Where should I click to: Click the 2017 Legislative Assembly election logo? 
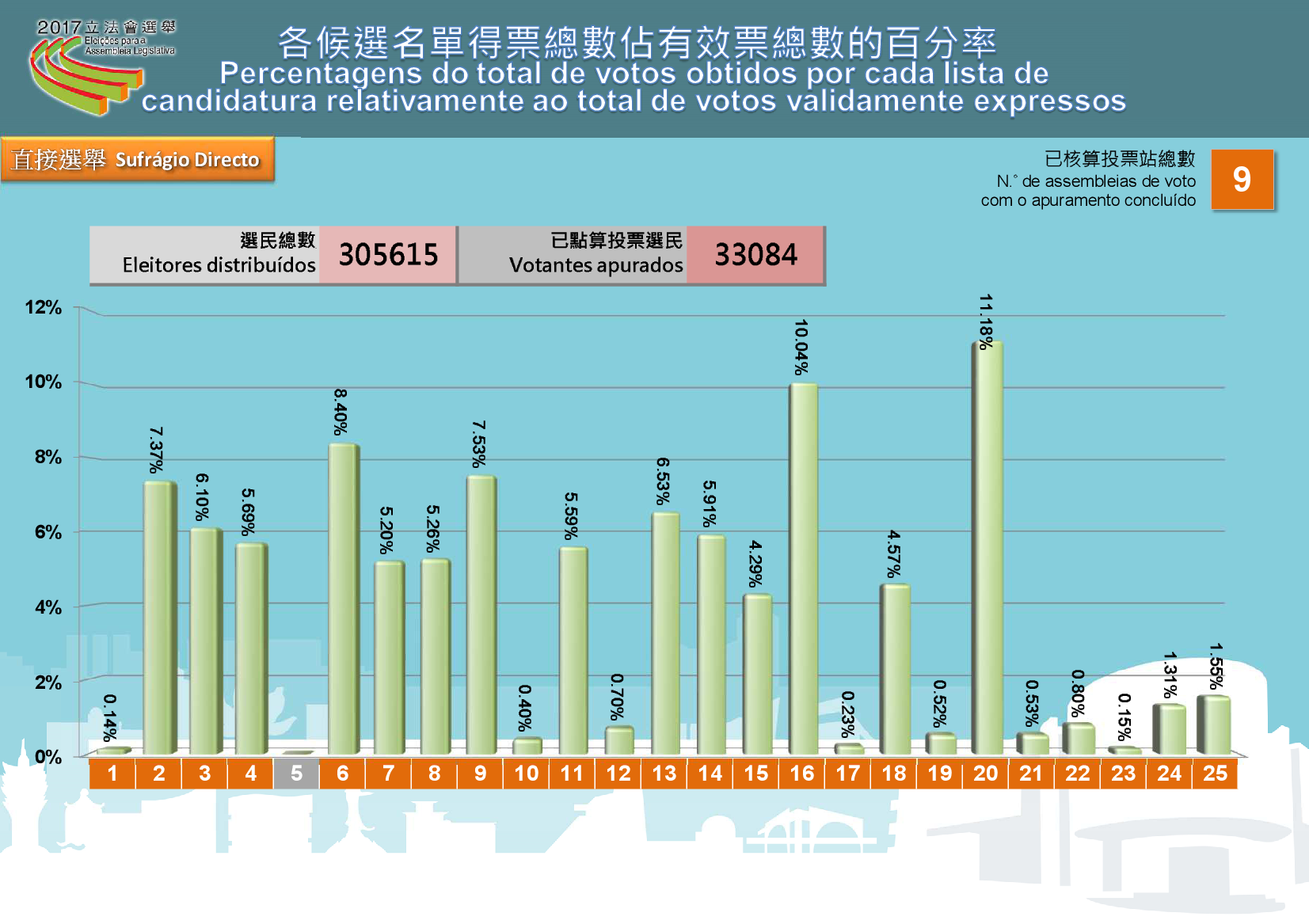101,67
